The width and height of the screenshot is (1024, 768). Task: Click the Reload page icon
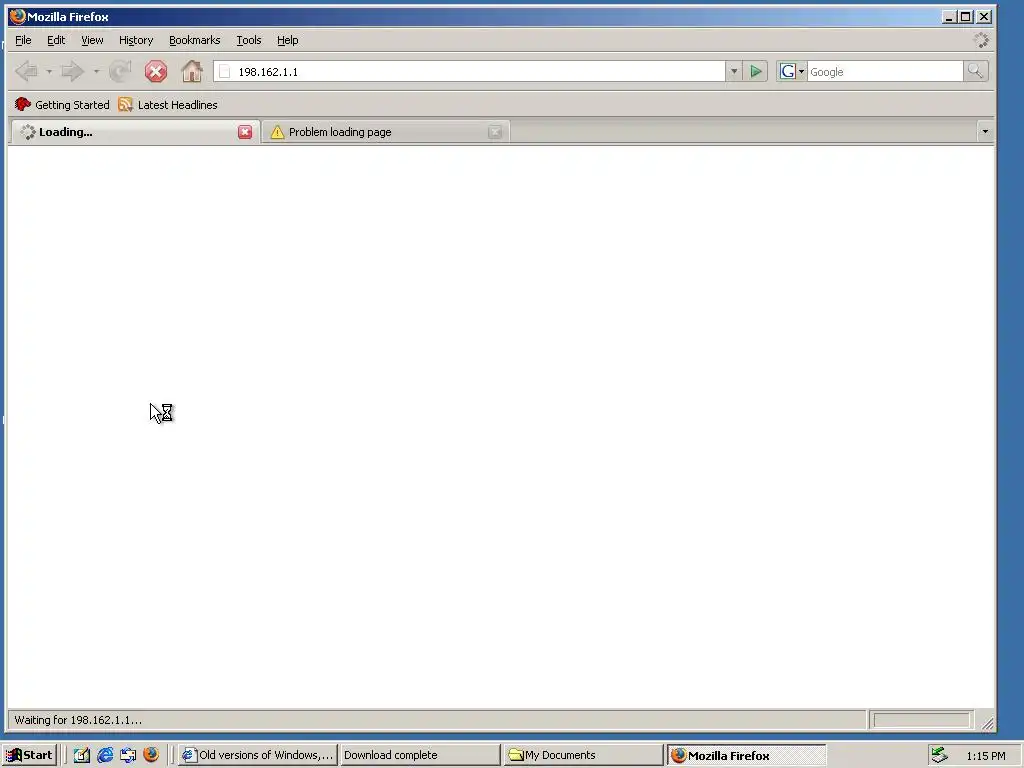(120, 71)
